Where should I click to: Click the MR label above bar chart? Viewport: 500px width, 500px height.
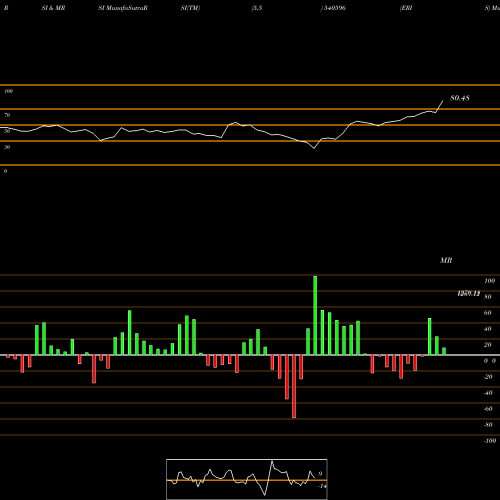click(446, 260)
